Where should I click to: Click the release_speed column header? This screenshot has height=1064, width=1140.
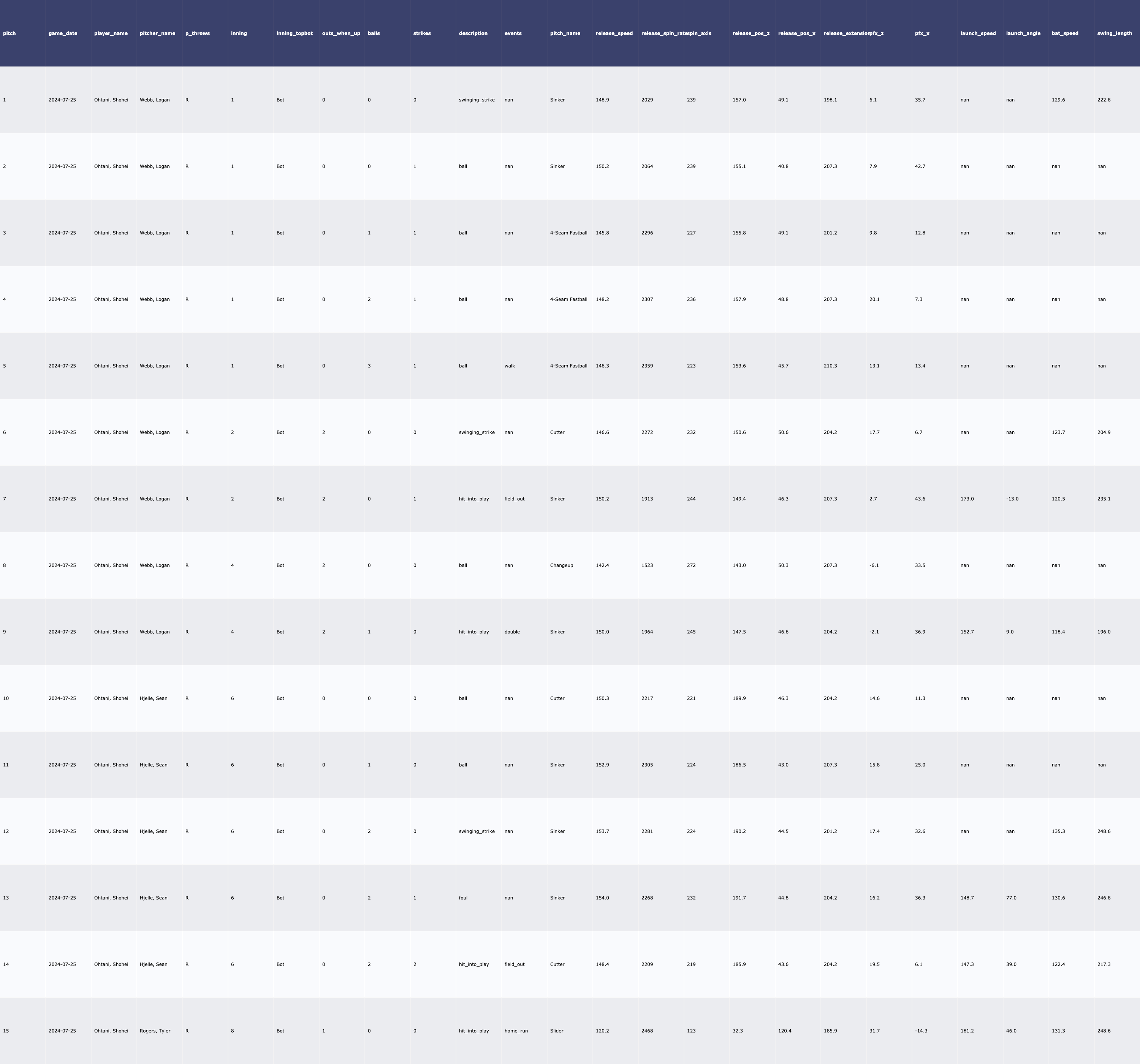[614, 33]
